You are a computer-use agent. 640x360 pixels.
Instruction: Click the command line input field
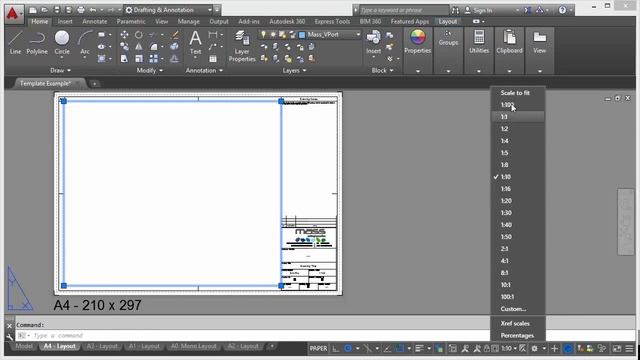click(253, 336)
